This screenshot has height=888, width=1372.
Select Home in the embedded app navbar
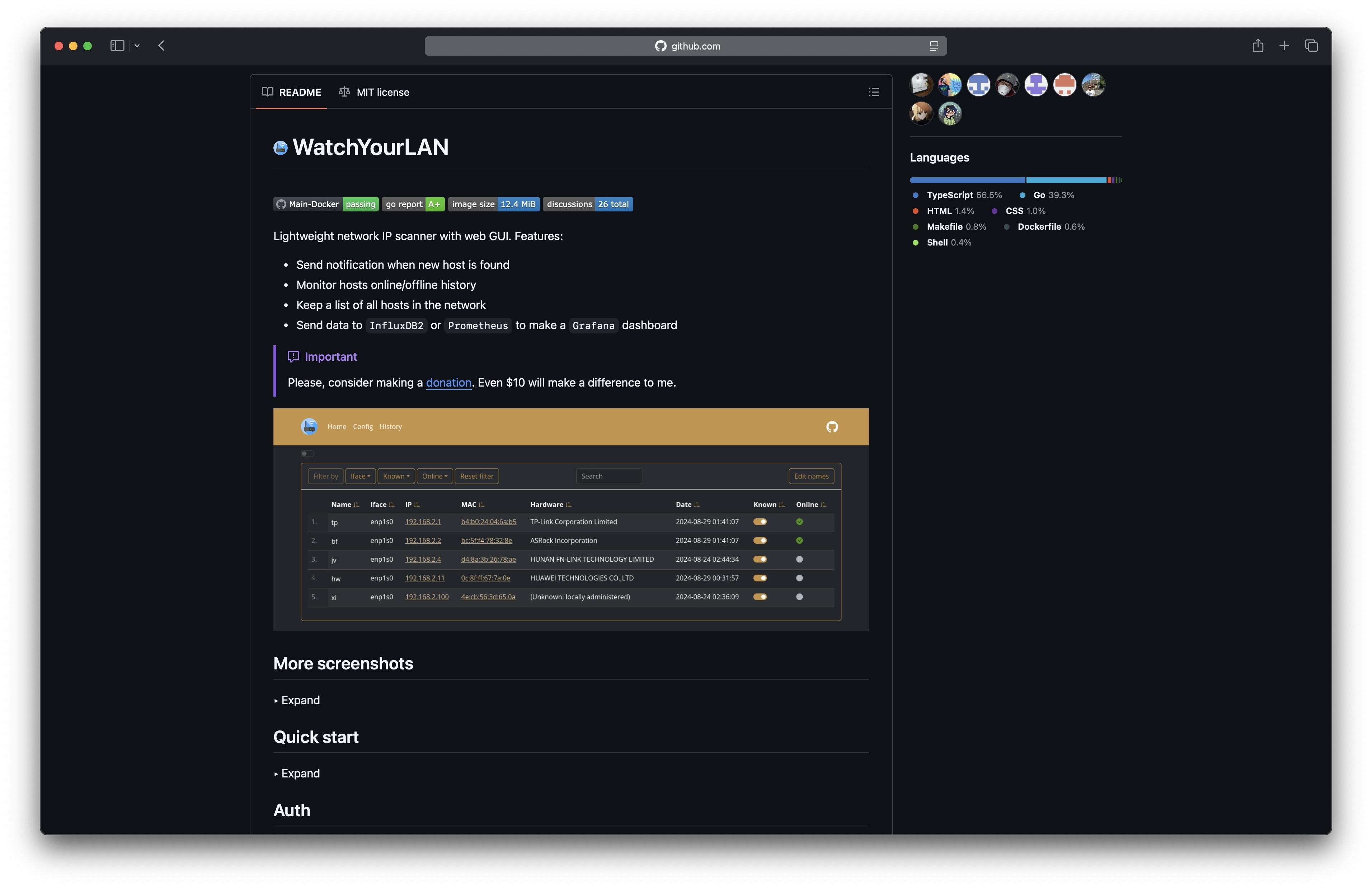(337, 427)
